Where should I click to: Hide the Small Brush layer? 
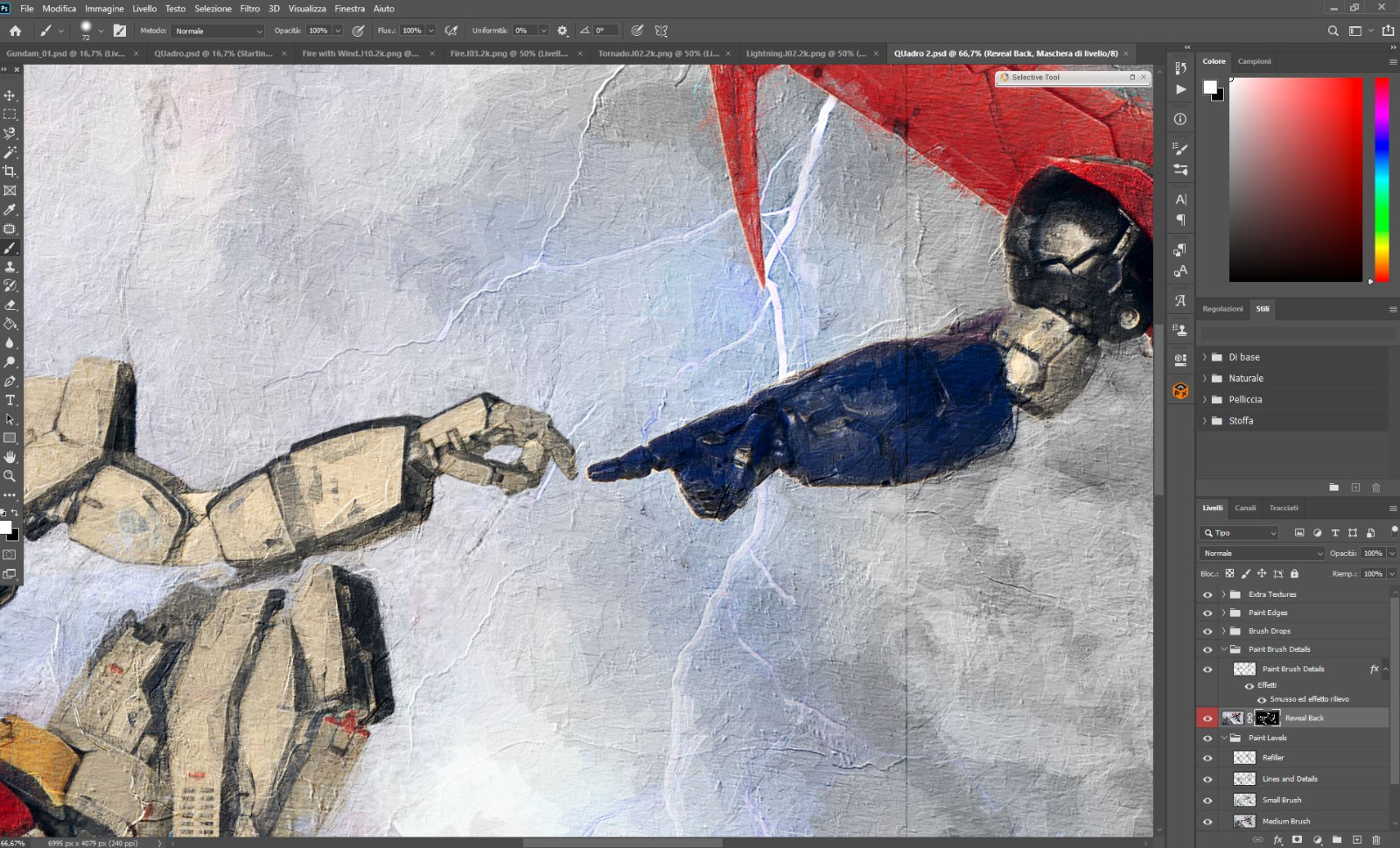click(1207, 801)
